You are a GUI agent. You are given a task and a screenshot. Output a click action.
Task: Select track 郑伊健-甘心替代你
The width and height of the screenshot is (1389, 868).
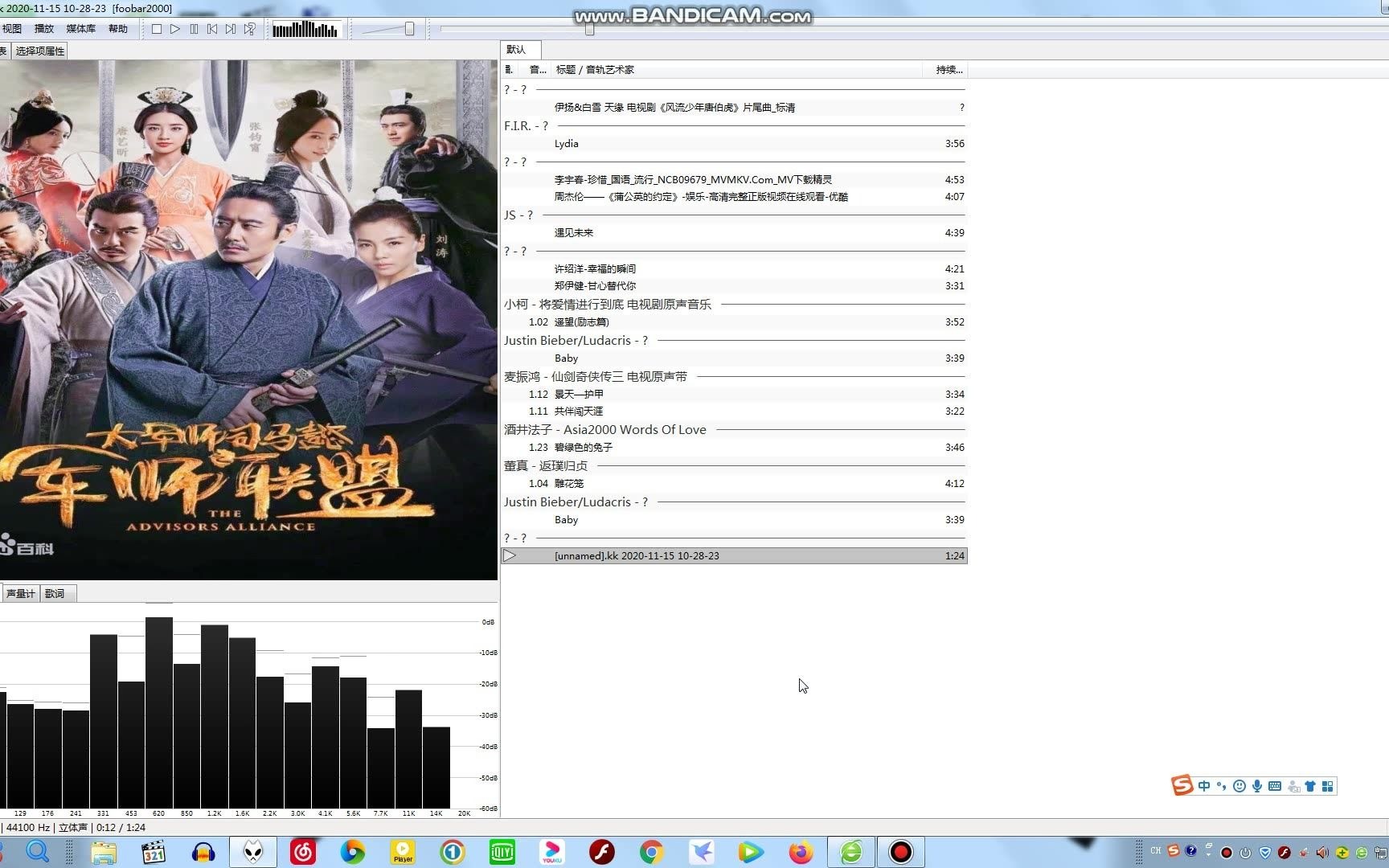coord(734,286)
